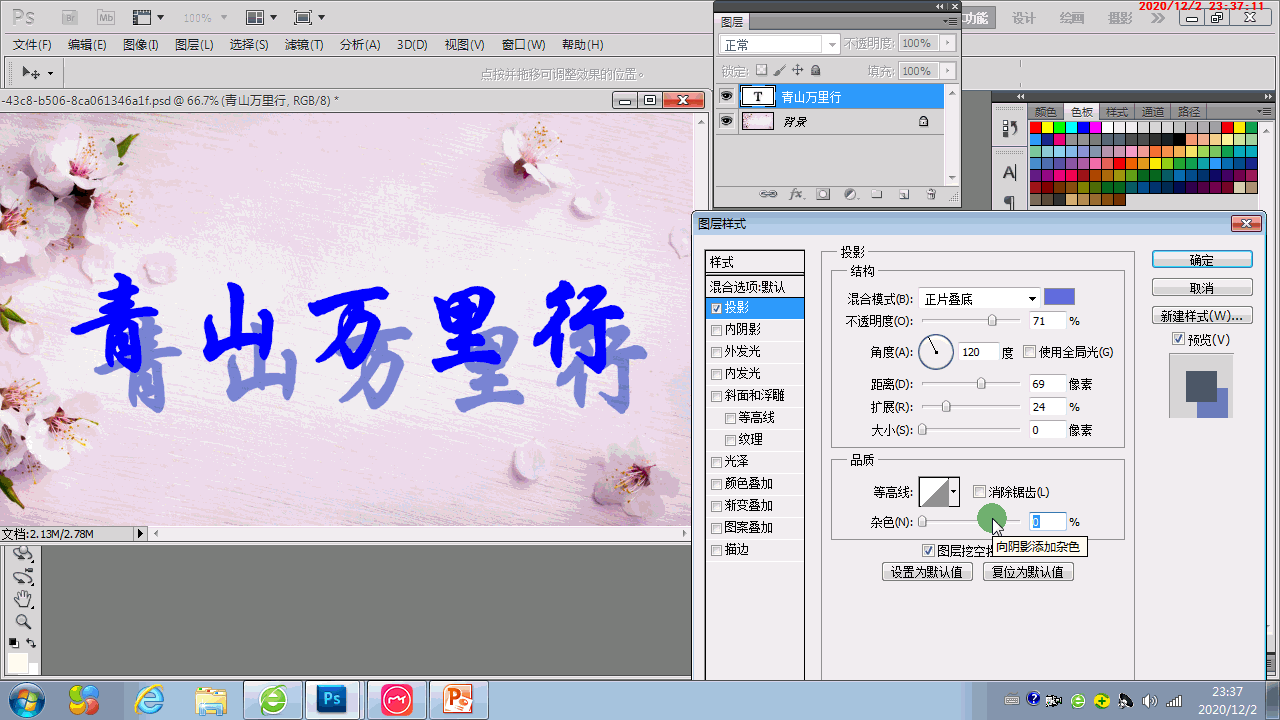Viewport: 1280px width, 720px height.
Task: Select the Hand tool
Action: coord(22,599)
